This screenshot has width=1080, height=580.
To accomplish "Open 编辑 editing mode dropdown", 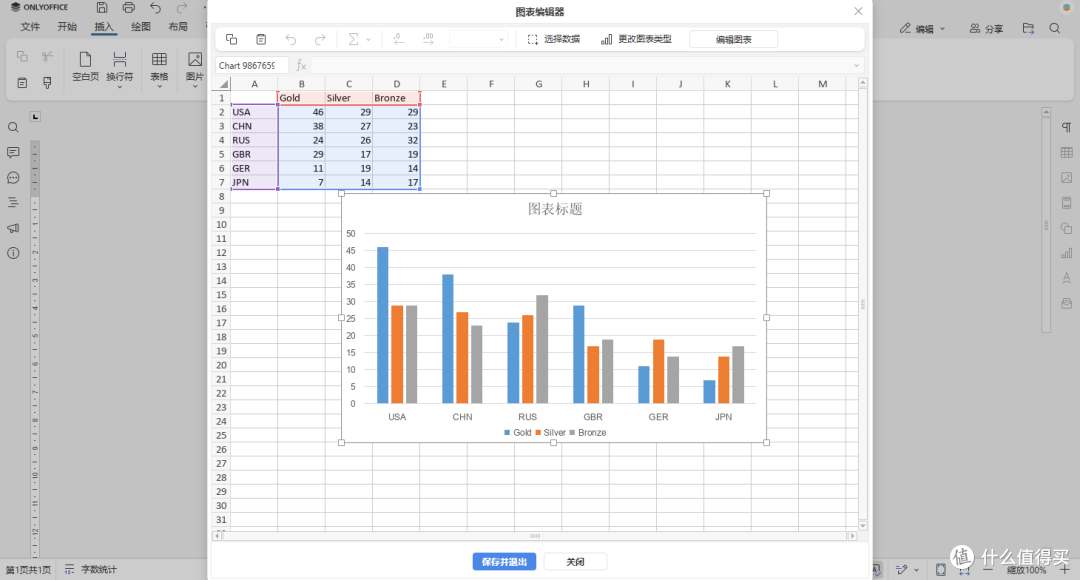I will tap(923, 28).
